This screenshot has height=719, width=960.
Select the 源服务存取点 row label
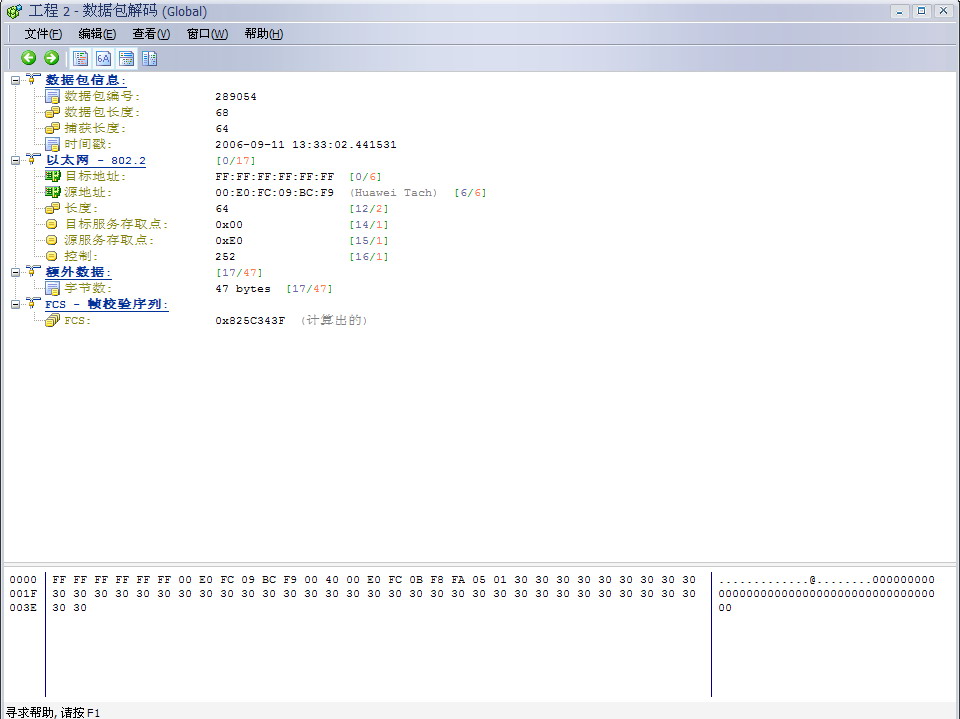pos(109,240)
